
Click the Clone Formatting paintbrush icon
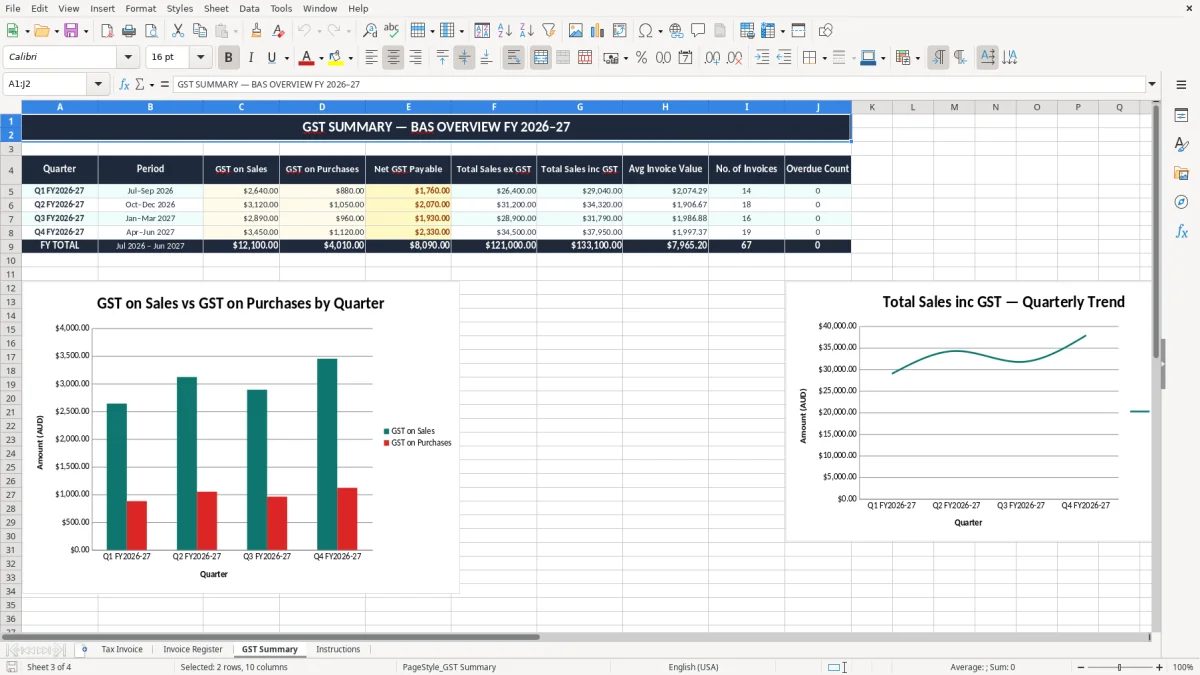coord(257,31)
